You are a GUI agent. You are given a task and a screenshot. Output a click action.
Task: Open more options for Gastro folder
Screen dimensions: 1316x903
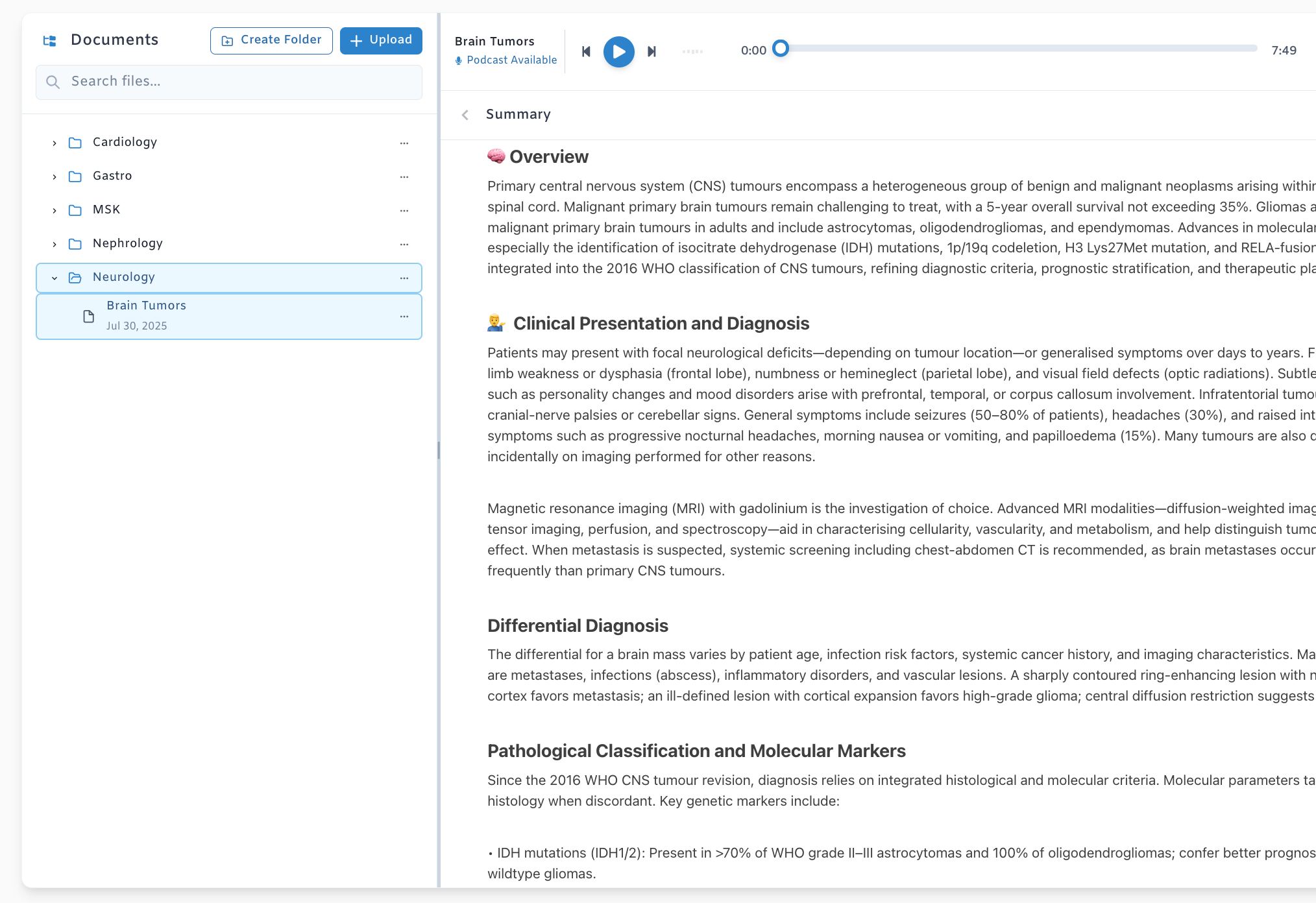point(404,176)
